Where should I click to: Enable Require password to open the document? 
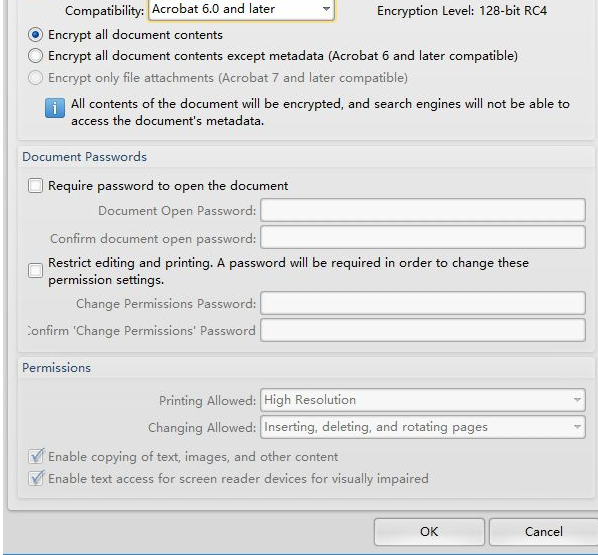tap(35, 186)
